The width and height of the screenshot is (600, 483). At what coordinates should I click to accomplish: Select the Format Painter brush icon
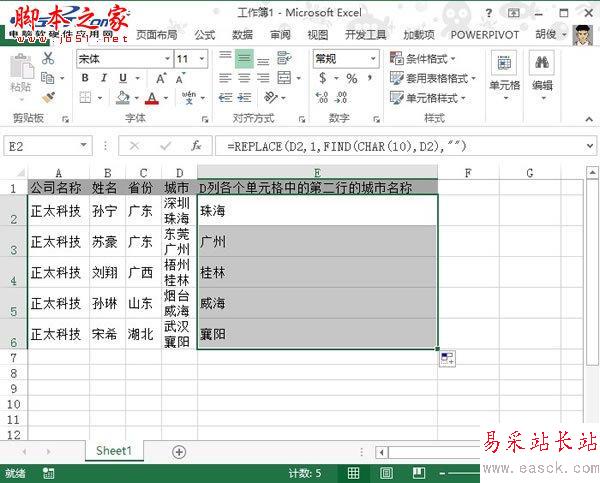coord(48,98)
